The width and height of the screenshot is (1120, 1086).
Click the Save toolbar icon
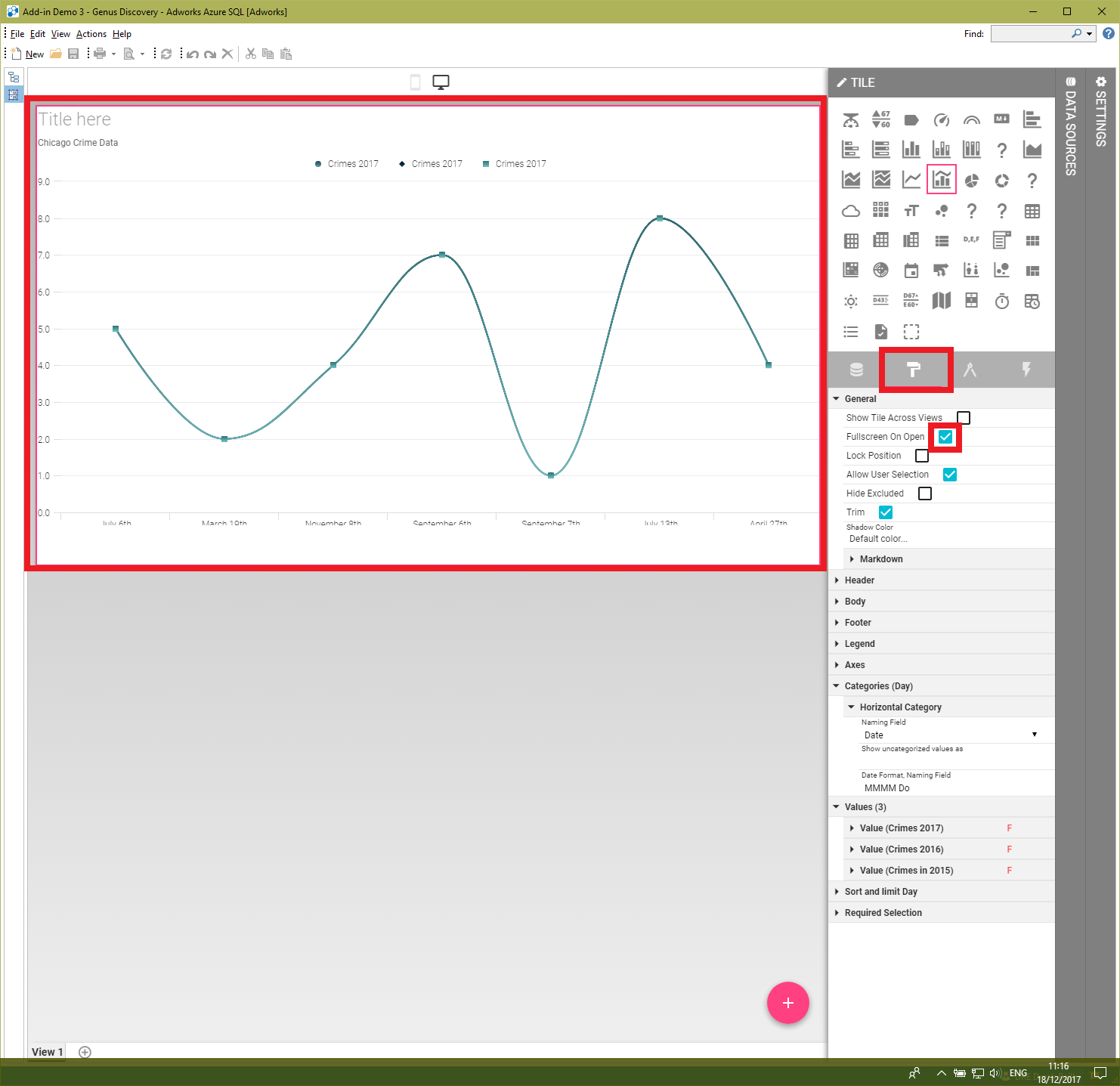coord(73,54)
